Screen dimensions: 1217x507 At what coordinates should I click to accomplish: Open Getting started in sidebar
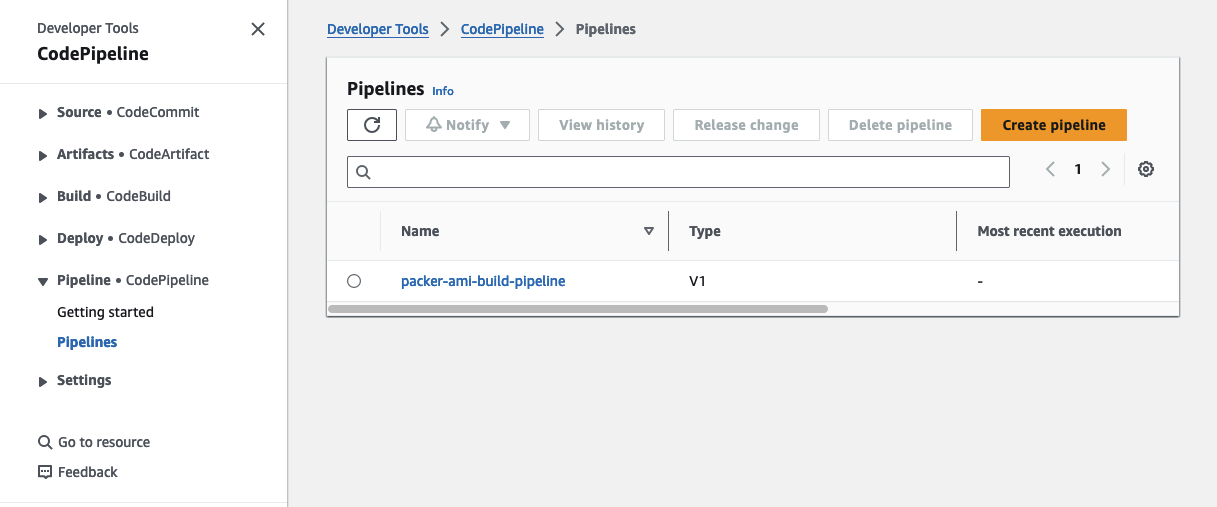click(x=105, y=312)
